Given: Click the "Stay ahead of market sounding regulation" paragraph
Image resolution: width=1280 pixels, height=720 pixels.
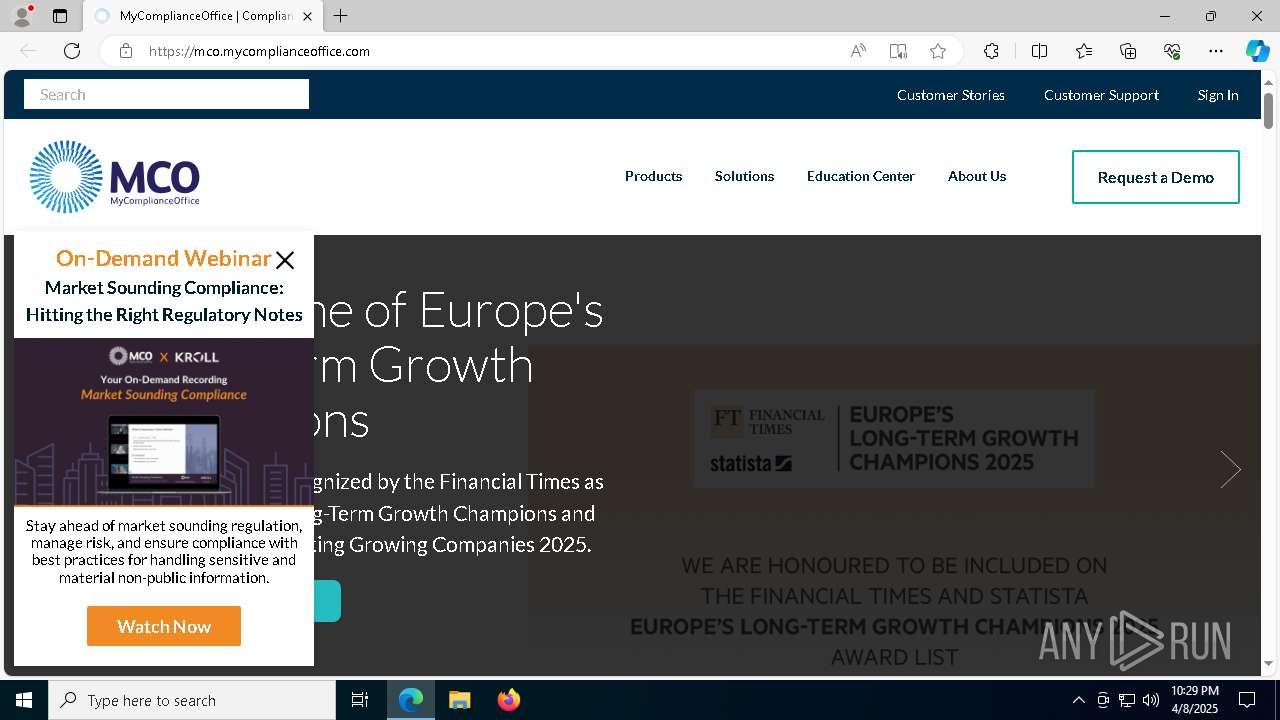Looking at the screenshot, I should point(164,551).
